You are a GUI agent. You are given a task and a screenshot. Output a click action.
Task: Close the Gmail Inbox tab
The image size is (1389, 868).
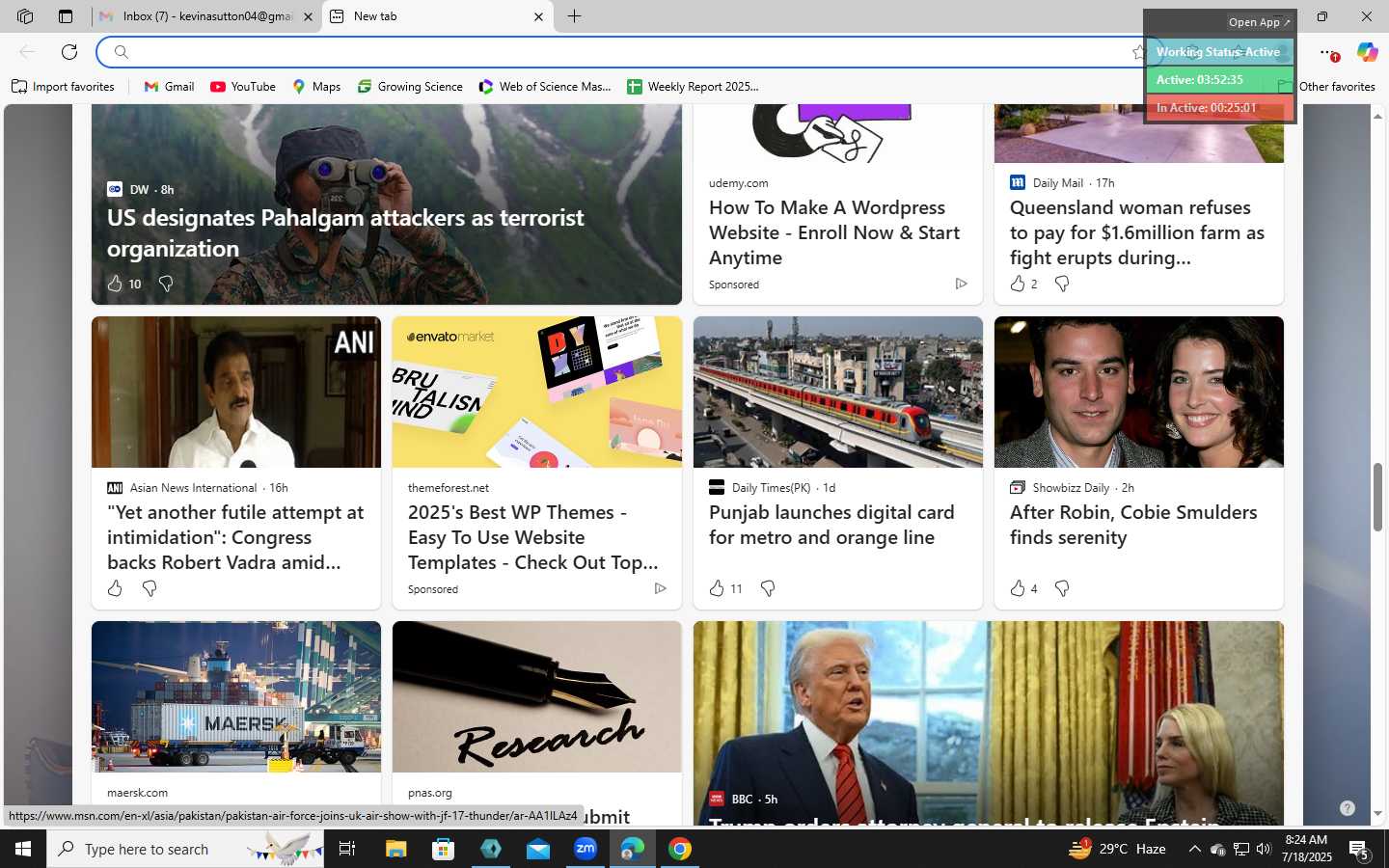[308, 16]
